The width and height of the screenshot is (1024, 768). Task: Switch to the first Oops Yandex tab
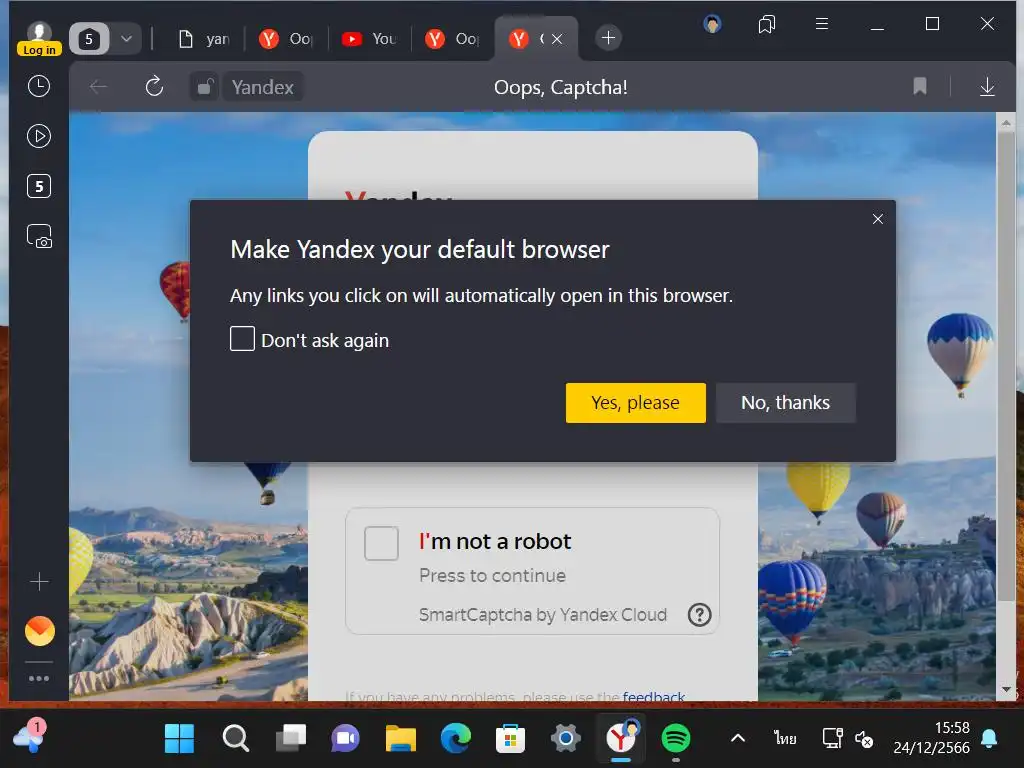(x=285, y=39)
